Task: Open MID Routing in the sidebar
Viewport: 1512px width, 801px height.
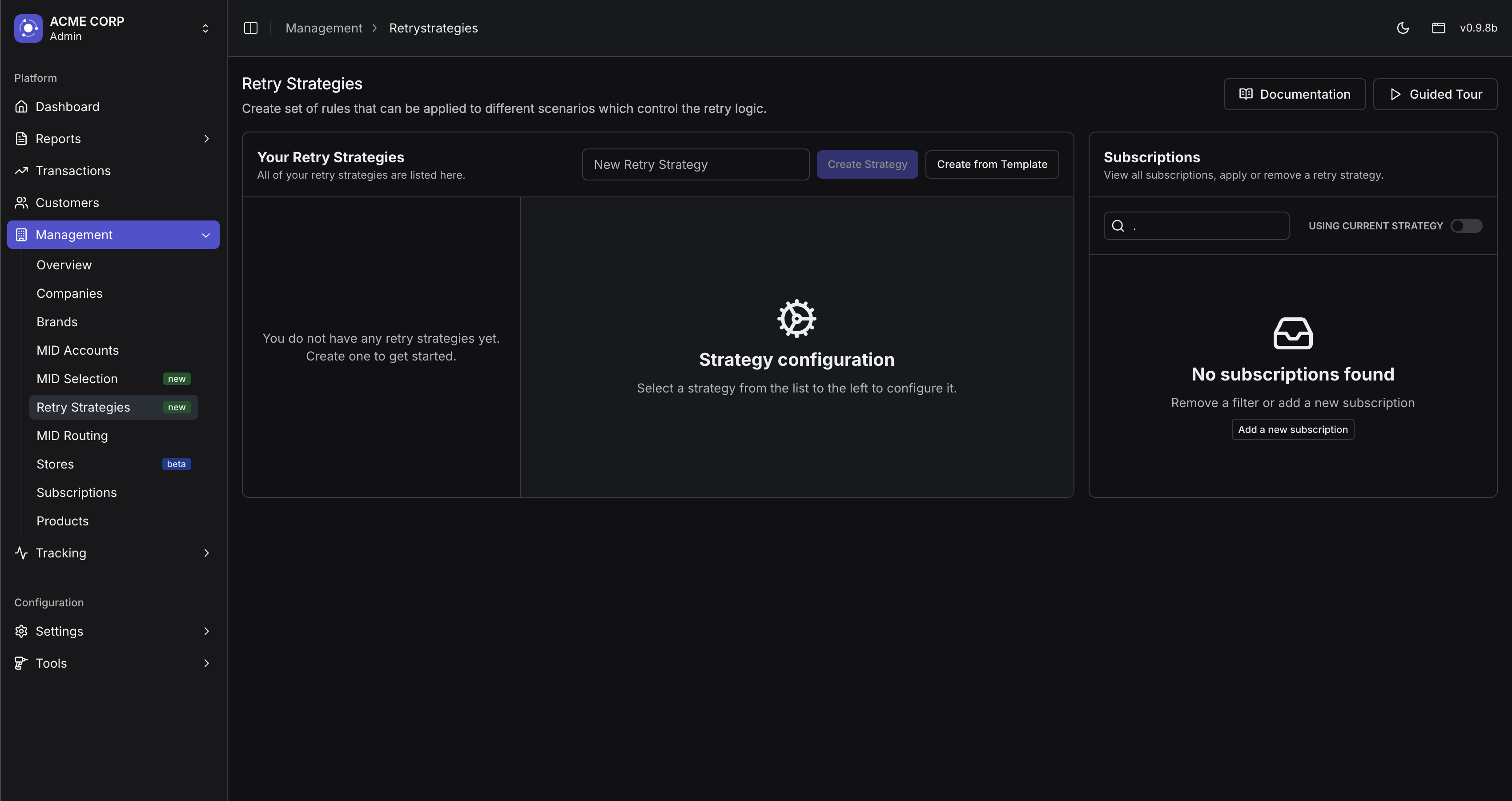Action: (72, 436)
